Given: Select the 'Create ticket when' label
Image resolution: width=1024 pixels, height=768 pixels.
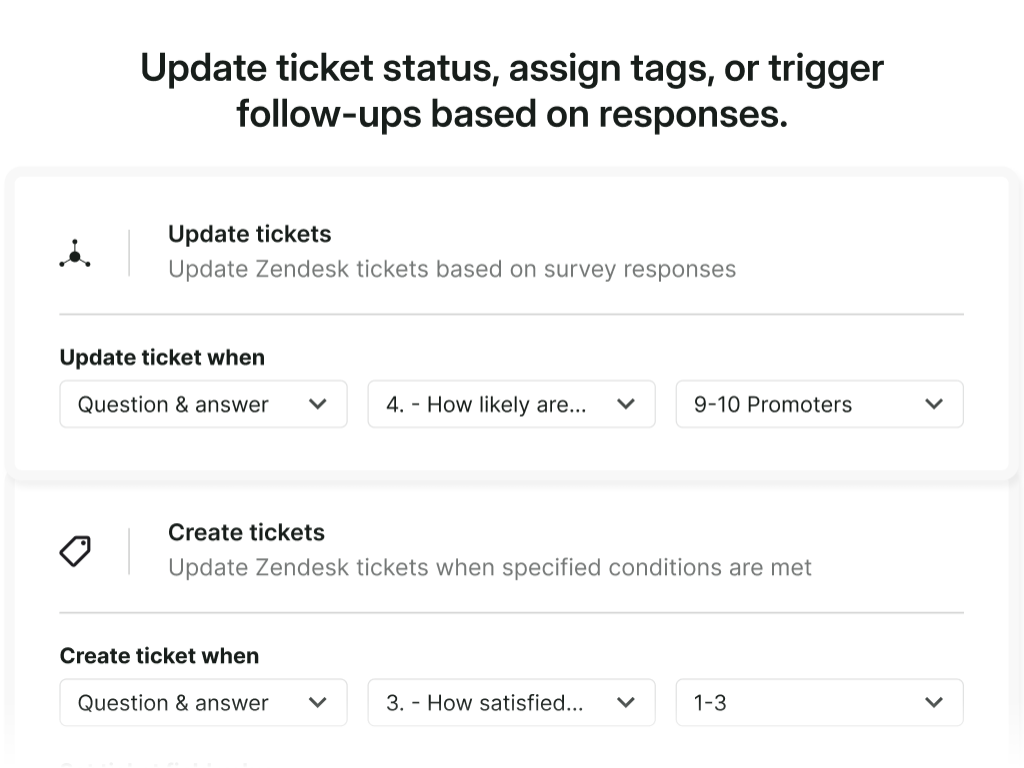Looking at the screenshot, I should click(x=158, y=656).
